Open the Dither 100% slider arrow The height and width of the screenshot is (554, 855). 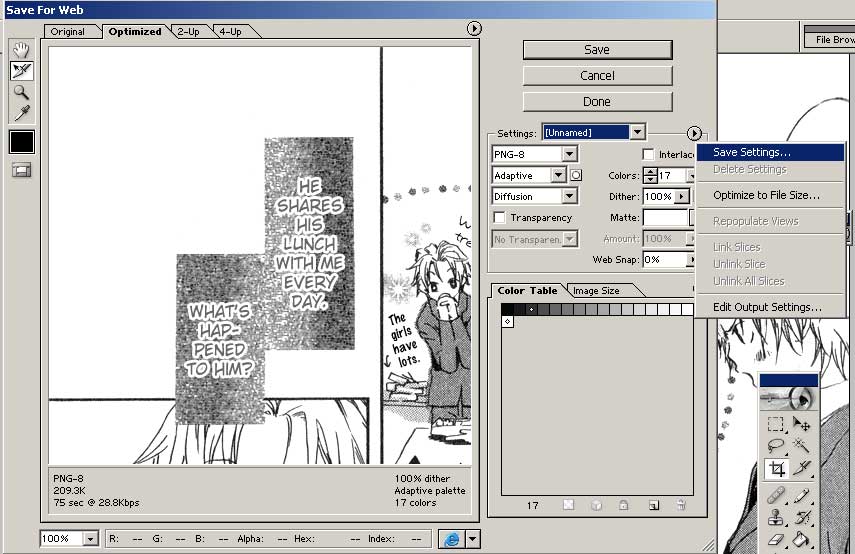682,196
